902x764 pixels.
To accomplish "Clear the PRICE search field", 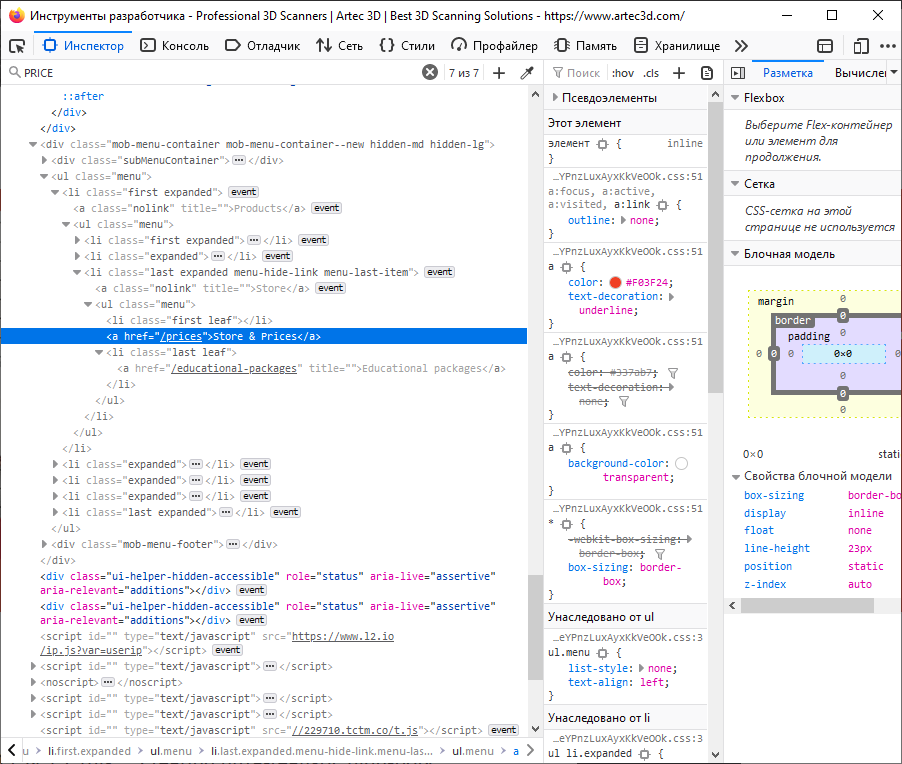I will click(x=430, y=73).
